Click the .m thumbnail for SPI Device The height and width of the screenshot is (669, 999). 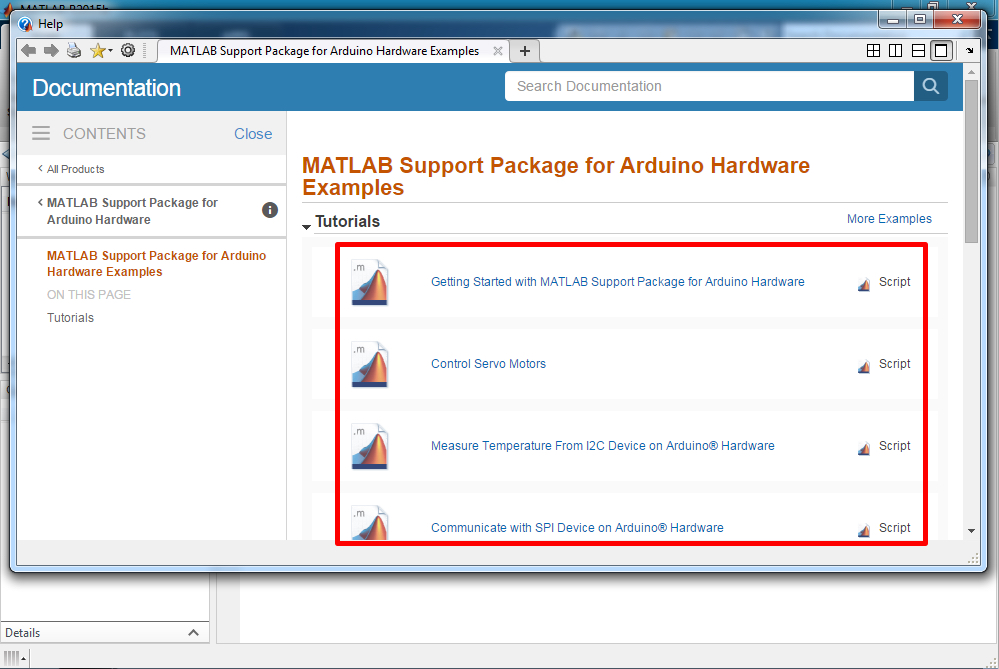click(370, 522)
